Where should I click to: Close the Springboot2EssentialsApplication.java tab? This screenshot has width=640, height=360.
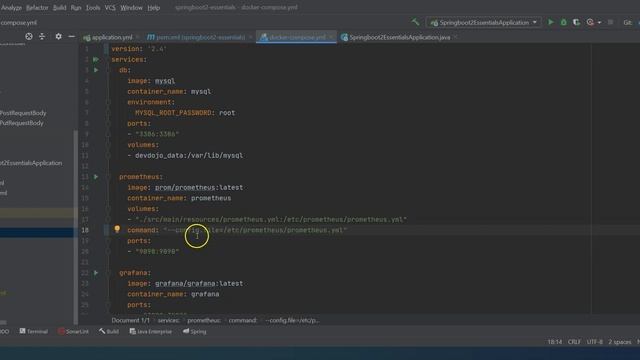(x=456, y=37)
